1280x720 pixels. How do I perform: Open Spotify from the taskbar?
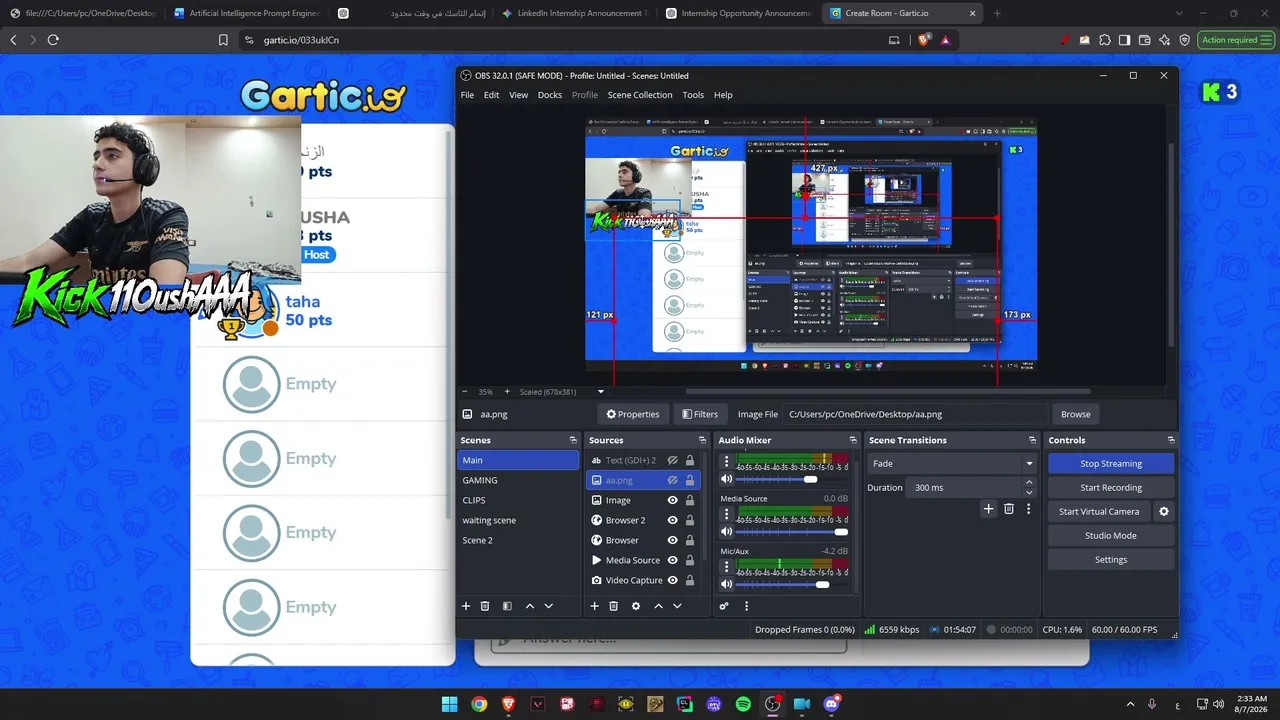[743, 704]
